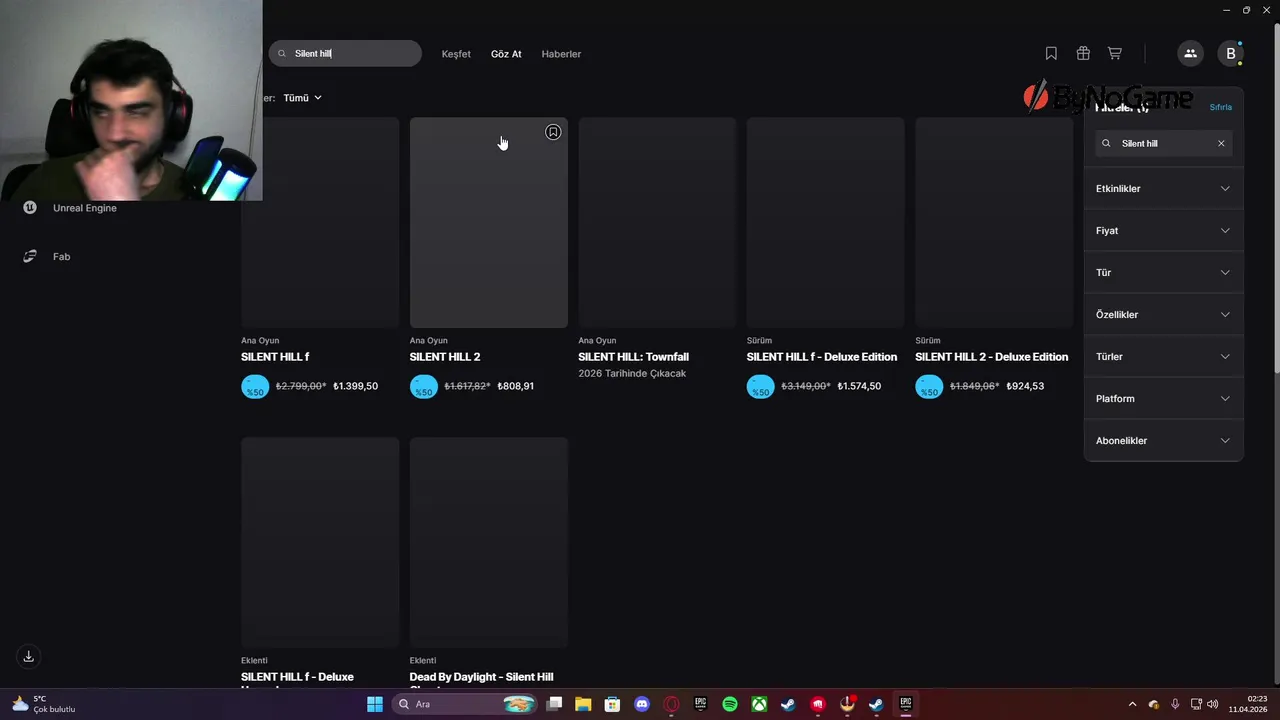Click into the top search field with 'Silent hill'

pos(345,54)
